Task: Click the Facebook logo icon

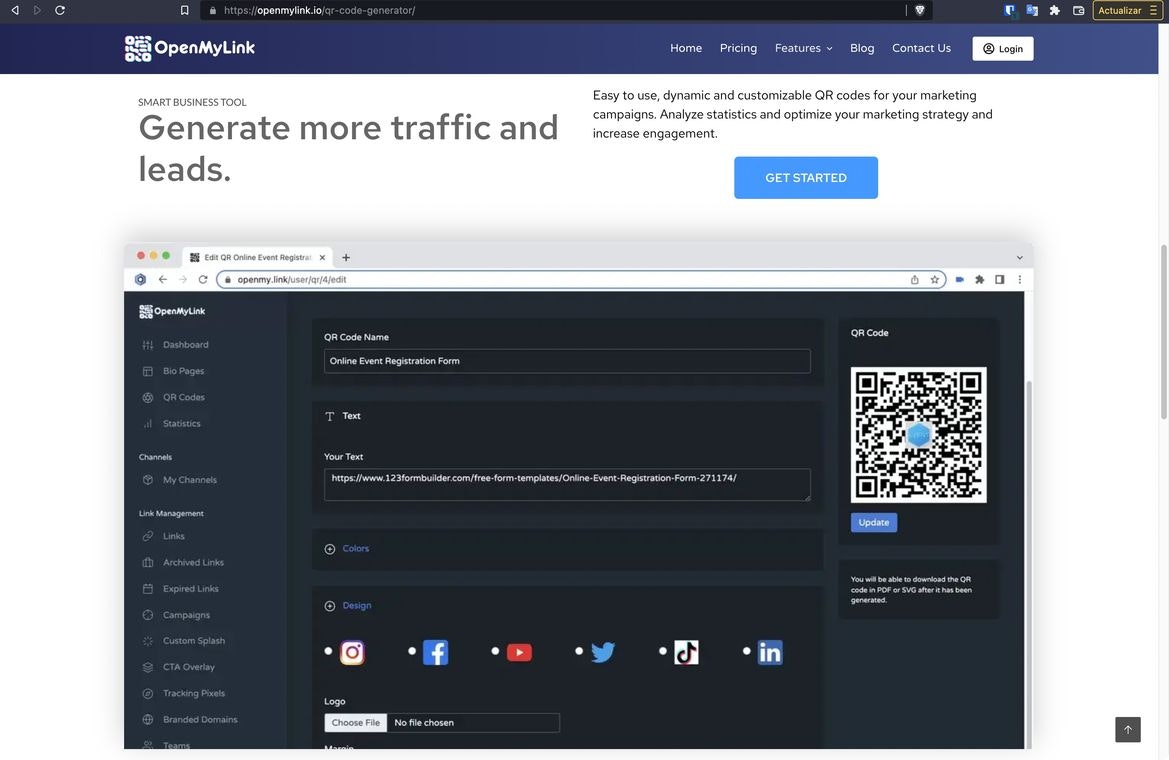Action: pyautogui.click(x=435, y=653)
